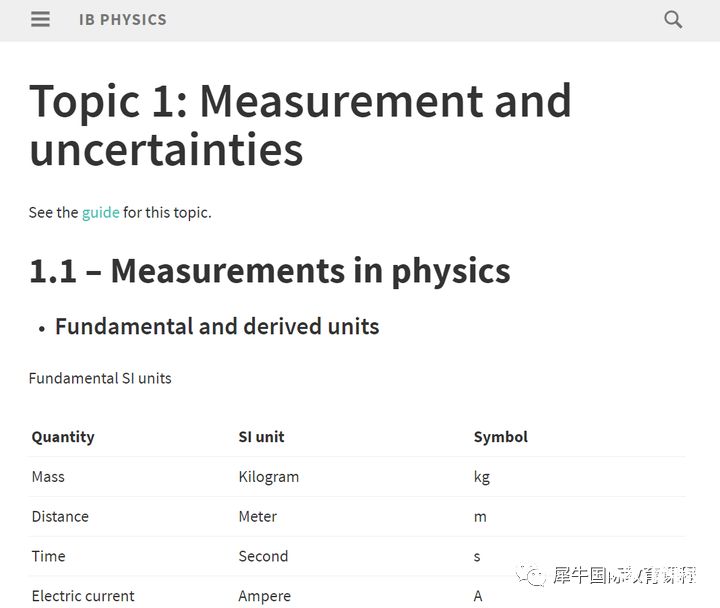
Task: Open the guide link
Action: [x=101, y=213]
